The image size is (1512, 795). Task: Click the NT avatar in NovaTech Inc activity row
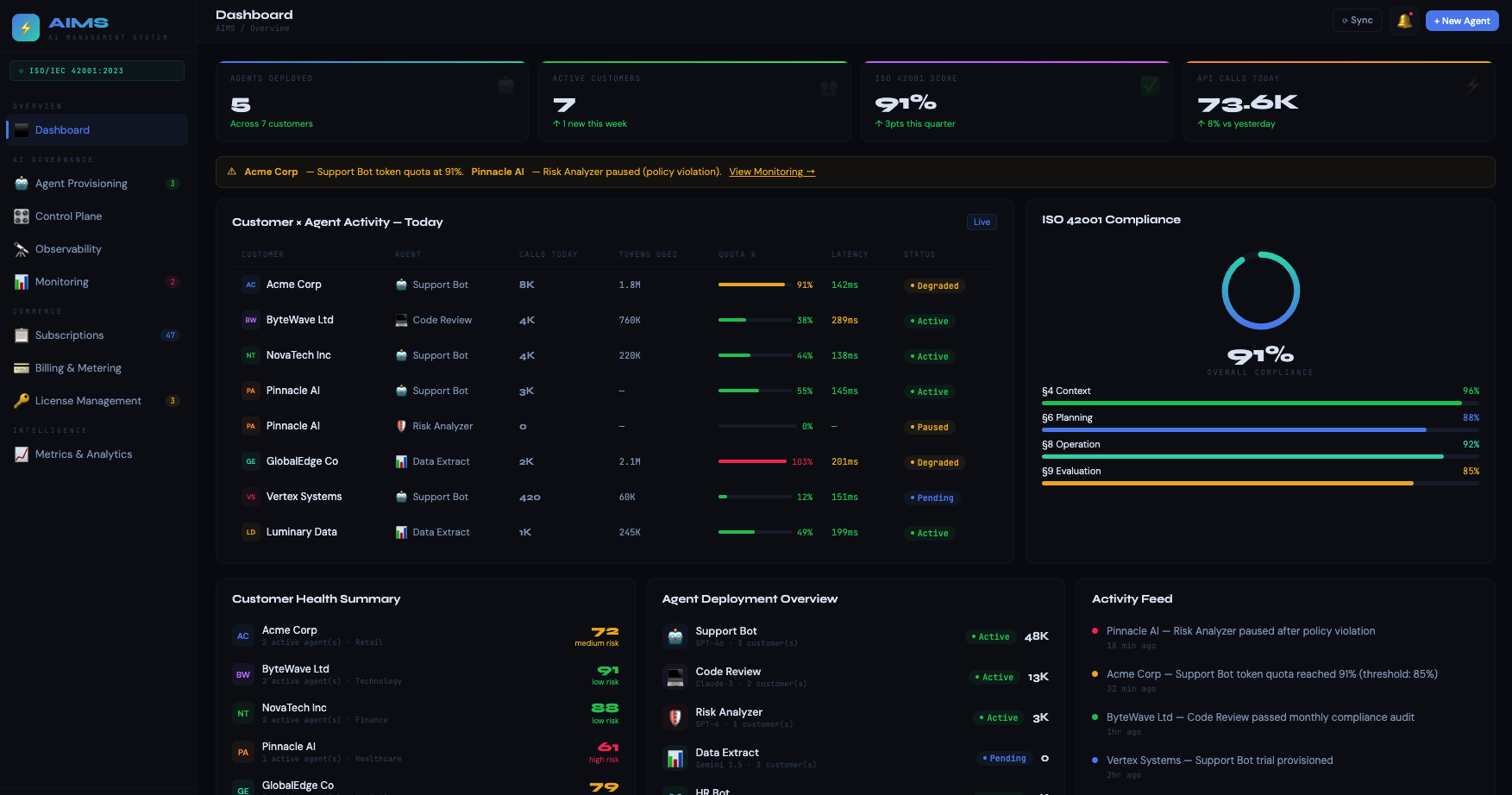pyautogui.click(x=251, y=355)
